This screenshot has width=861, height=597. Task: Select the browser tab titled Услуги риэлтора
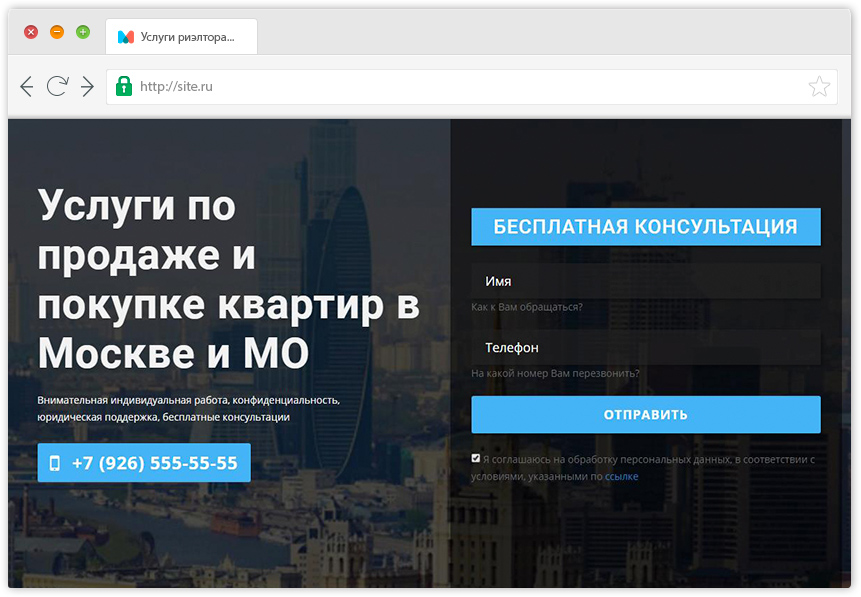tap(180, 36)
